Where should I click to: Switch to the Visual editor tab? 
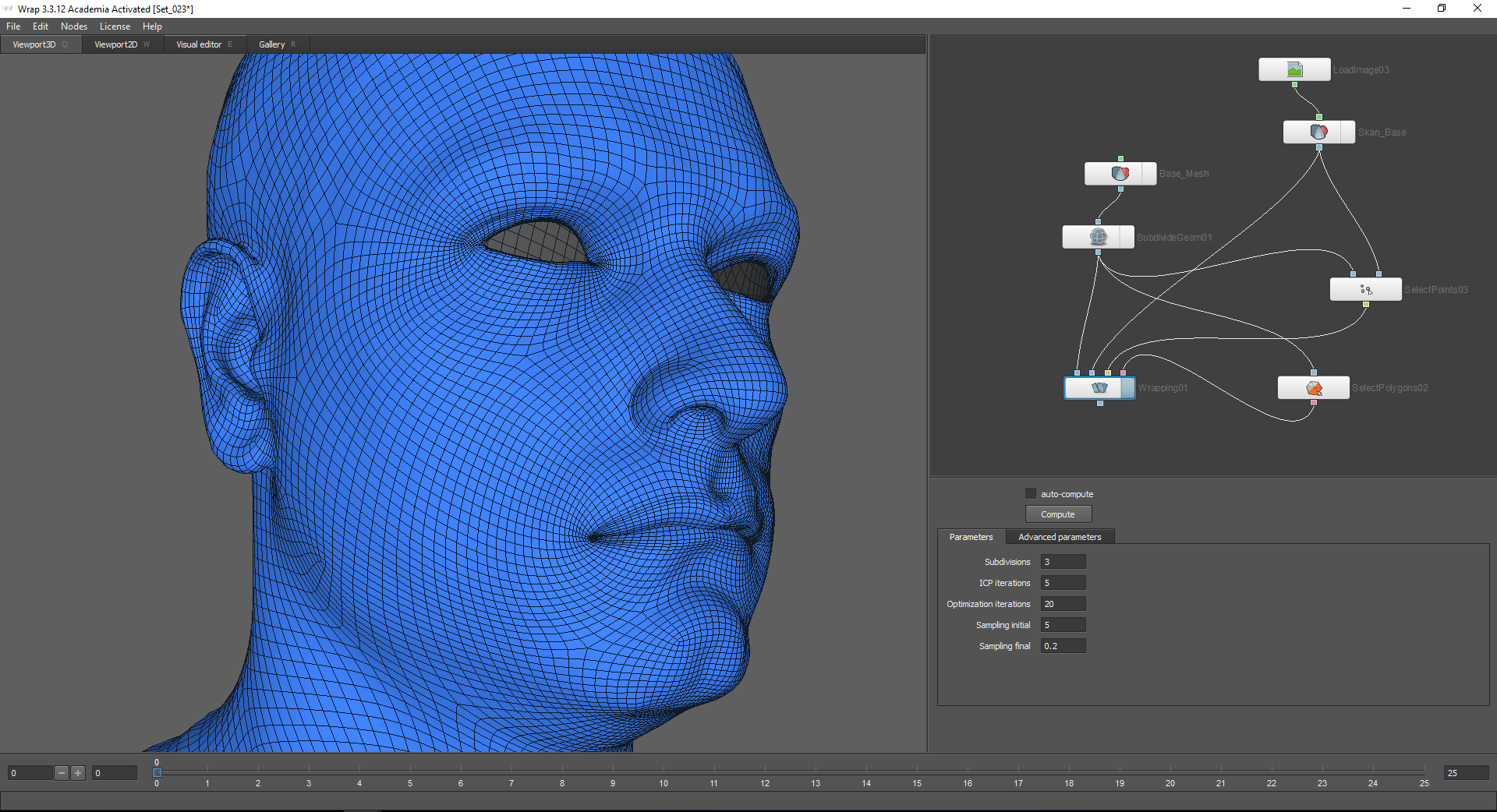click(x=199, y=44)
